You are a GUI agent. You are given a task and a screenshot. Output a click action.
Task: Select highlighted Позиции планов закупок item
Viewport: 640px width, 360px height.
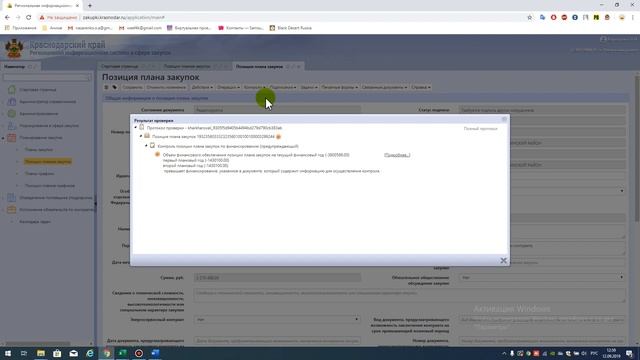tap(48, 162)
